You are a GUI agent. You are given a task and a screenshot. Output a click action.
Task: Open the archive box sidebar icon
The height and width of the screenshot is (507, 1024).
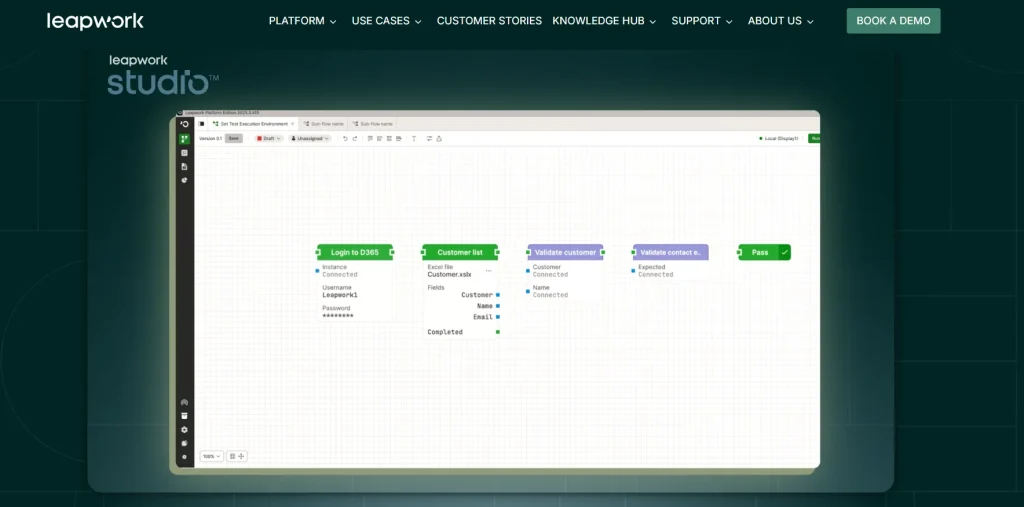[184, 416]
